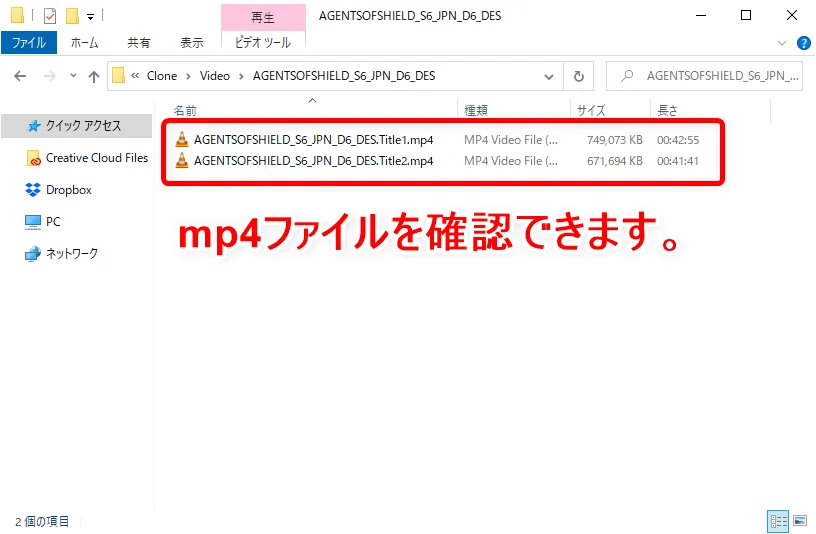Screen dimensions: 816x534
Task: Click the 671,694 KB size cell
Action: coord(615,161)
